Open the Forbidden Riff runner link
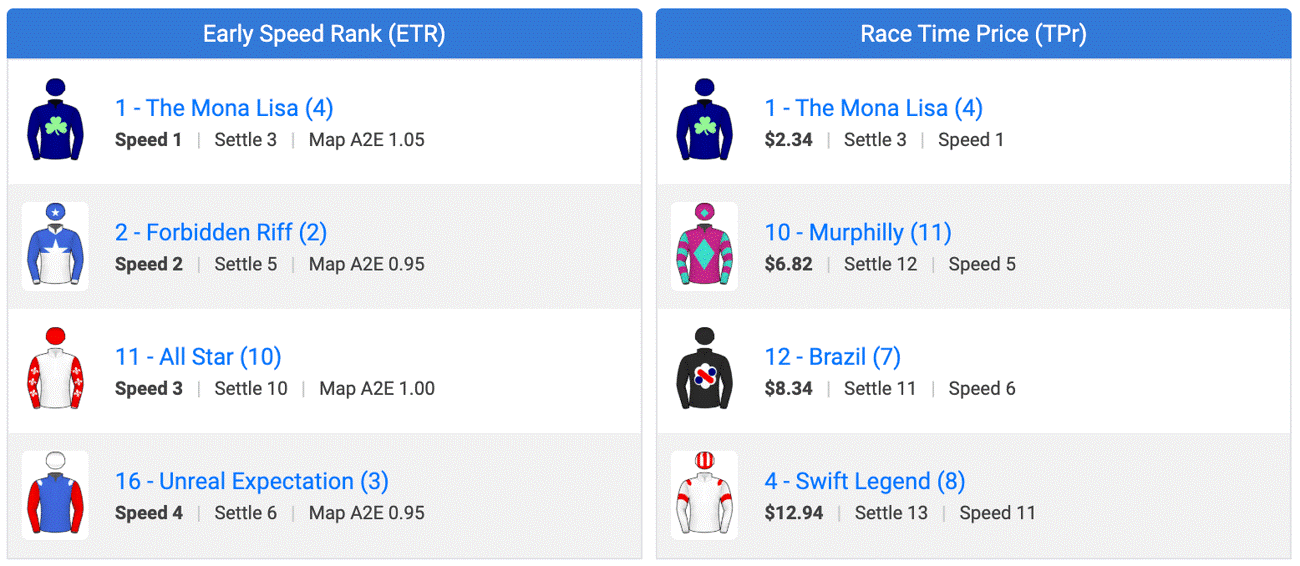Screen dimensions: 1300x566 click(221, 233)
